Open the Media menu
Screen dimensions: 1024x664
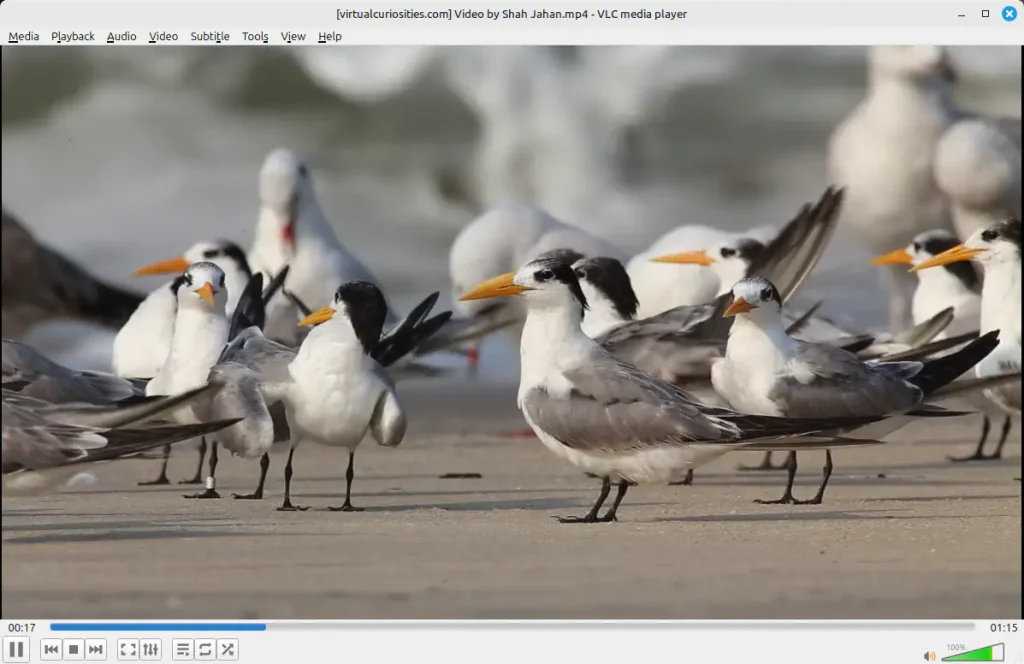point(24,37)
